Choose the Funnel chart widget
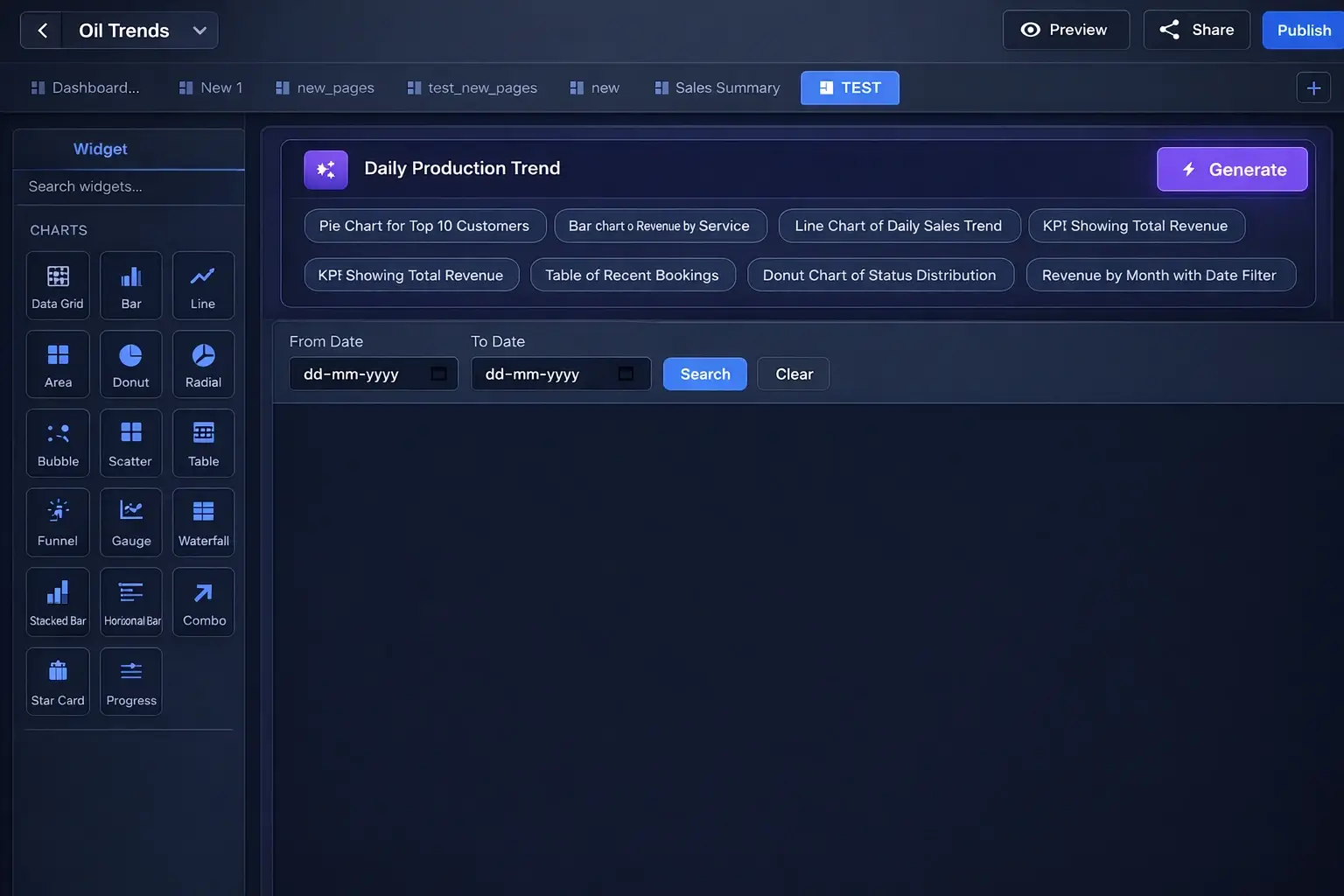 (x=58, y=522)
